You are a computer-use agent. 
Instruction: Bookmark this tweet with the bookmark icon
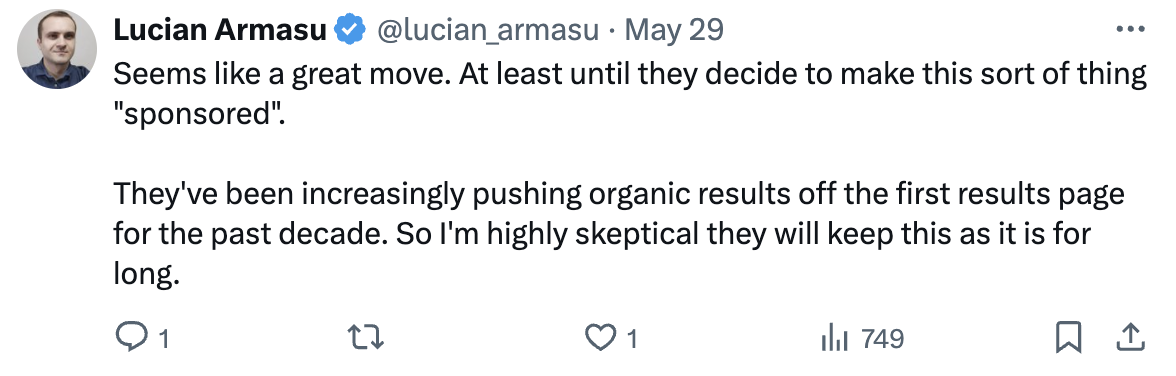coord(1068,338)
